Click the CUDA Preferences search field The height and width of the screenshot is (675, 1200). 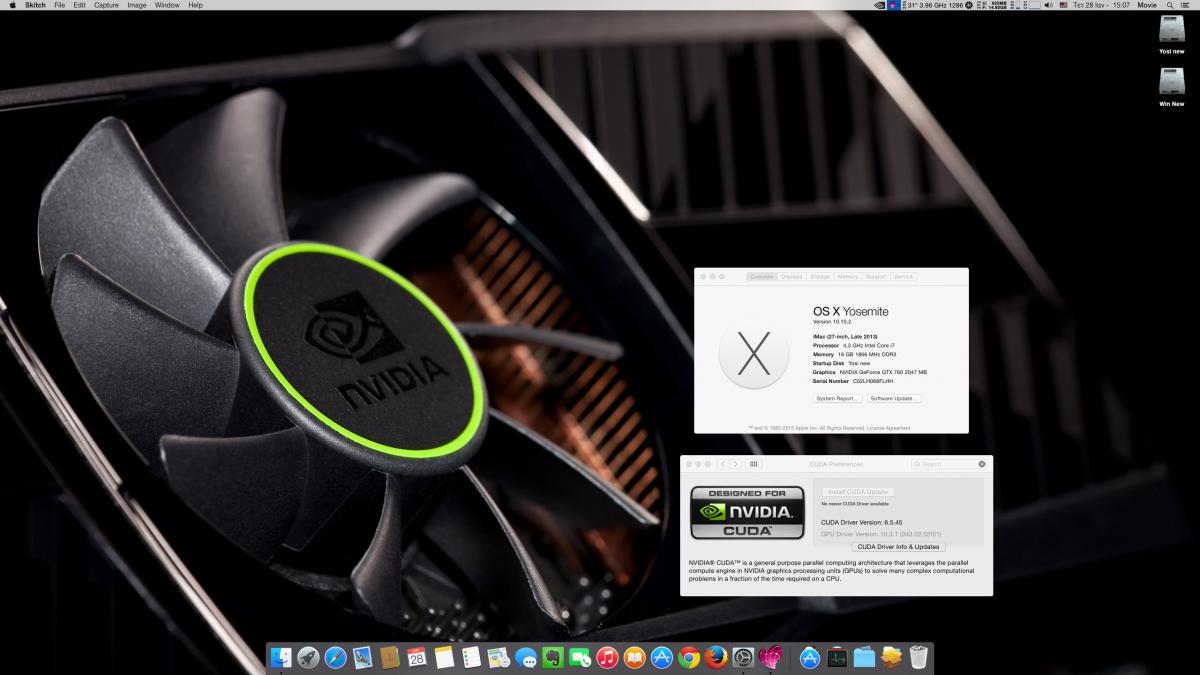(x=949, y=464)
